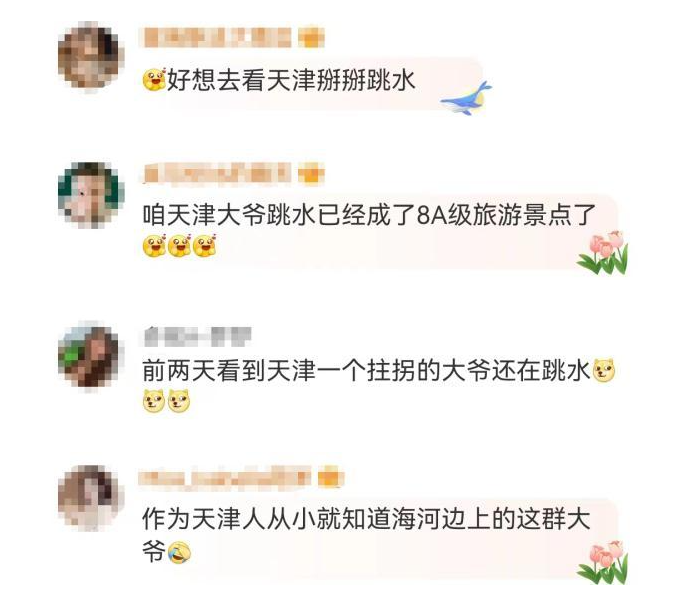Click the tulip decoration on the 8A级 comment
This screenshot has height=605, width=678.
tap(603, 253)
